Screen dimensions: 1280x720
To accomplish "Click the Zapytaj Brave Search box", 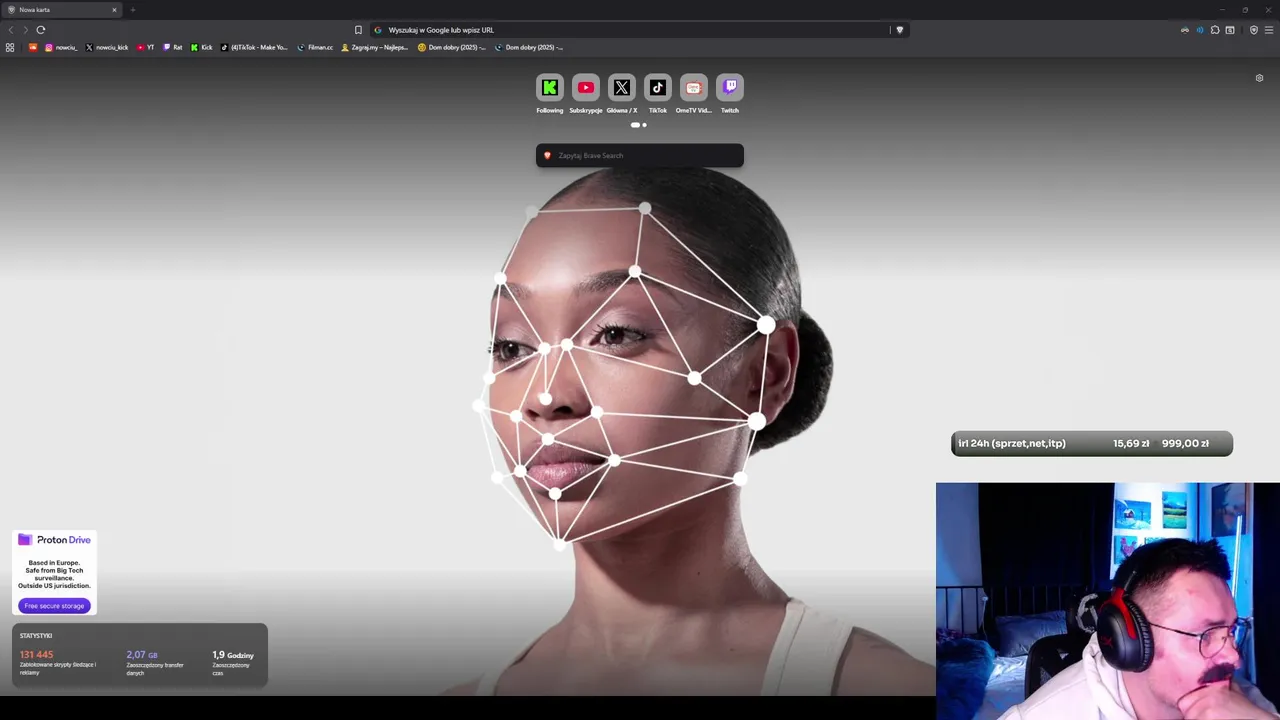I will (x=640, y=156).
